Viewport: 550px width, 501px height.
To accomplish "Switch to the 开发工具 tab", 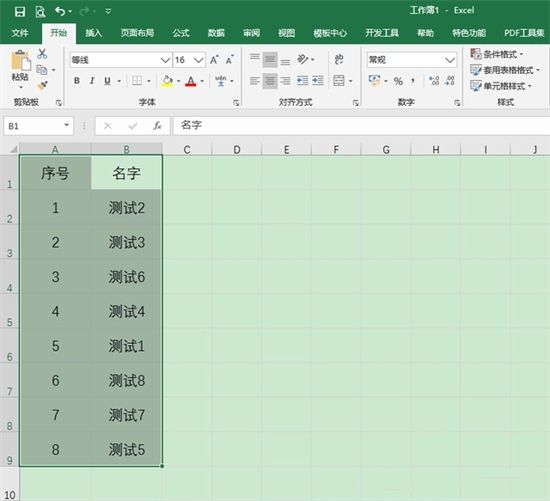I will pos(382,33).
